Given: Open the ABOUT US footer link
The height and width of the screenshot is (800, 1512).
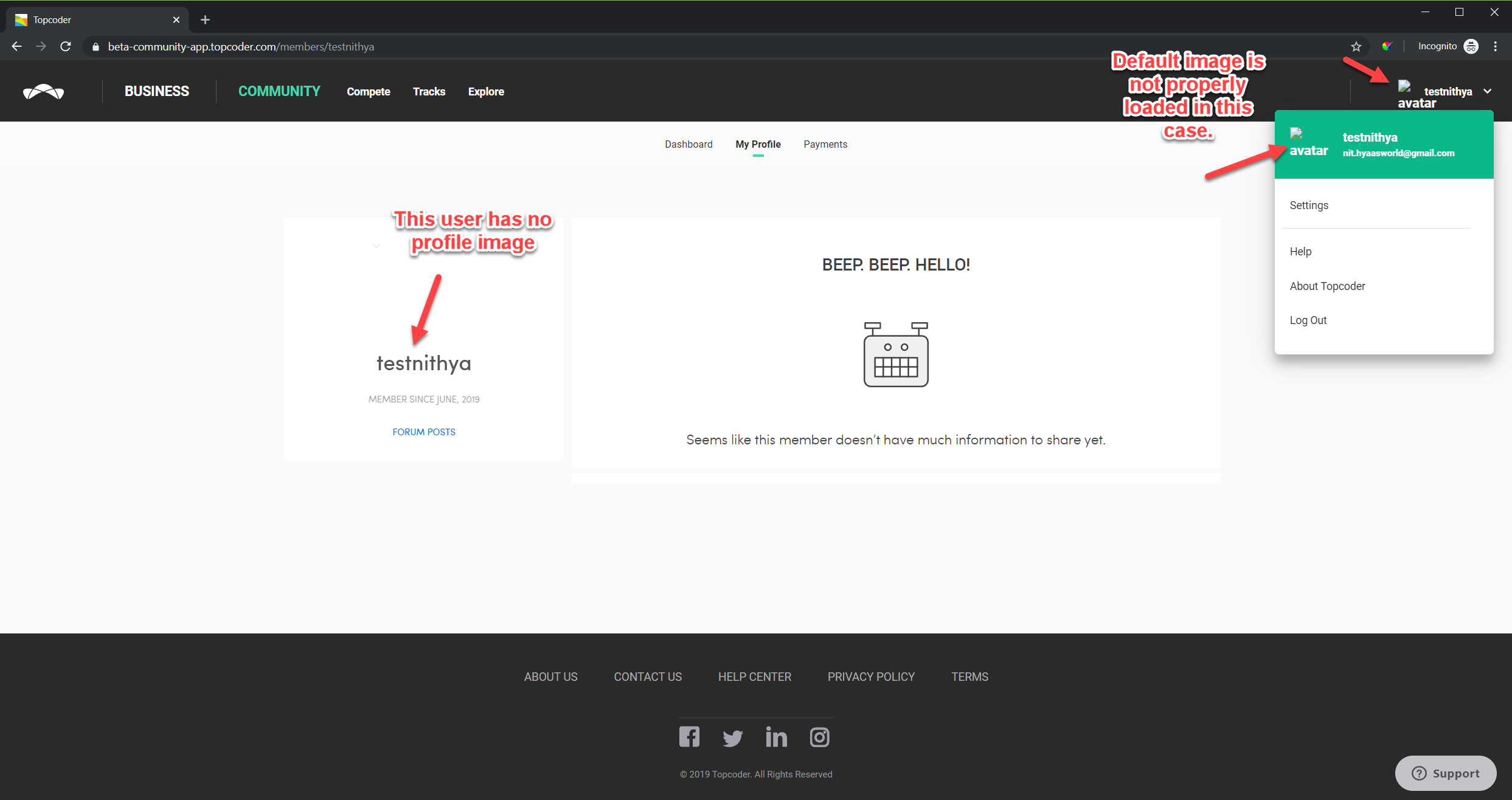Looking at the screenshot, I should [550, 677].
